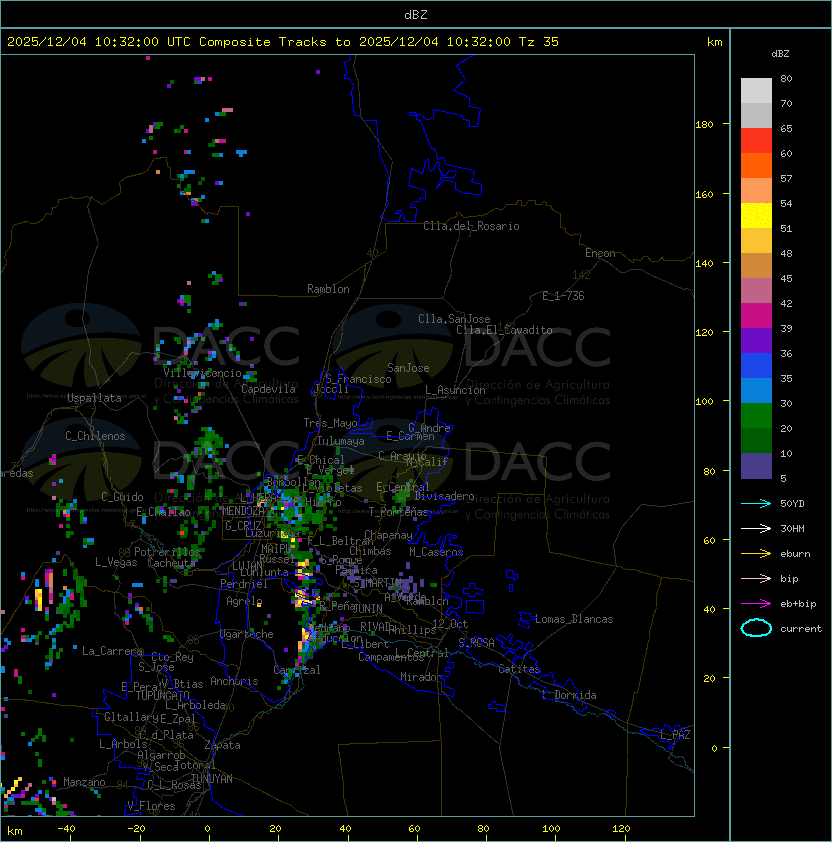Screen dimensions: 832x842
Task: Click the dBZ title at top
Action: 416,14
